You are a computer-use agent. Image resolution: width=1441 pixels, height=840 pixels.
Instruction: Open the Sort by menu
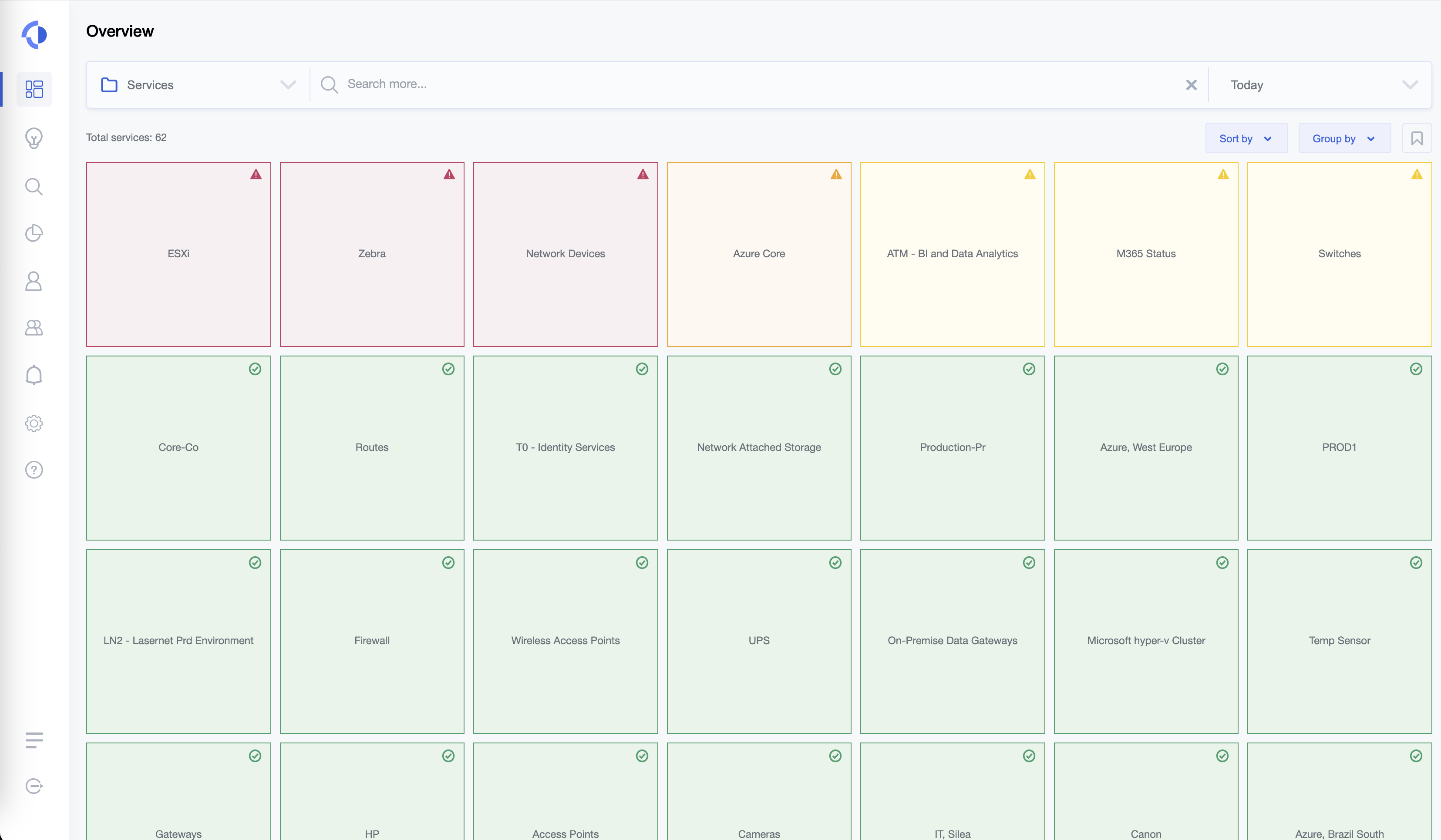point(1246,138)
